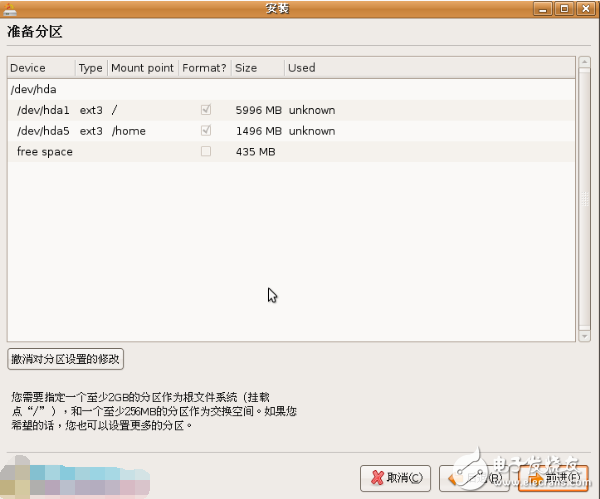Click the Mount point column header
This screenshot has height=499, width=600.
point(143,68)
